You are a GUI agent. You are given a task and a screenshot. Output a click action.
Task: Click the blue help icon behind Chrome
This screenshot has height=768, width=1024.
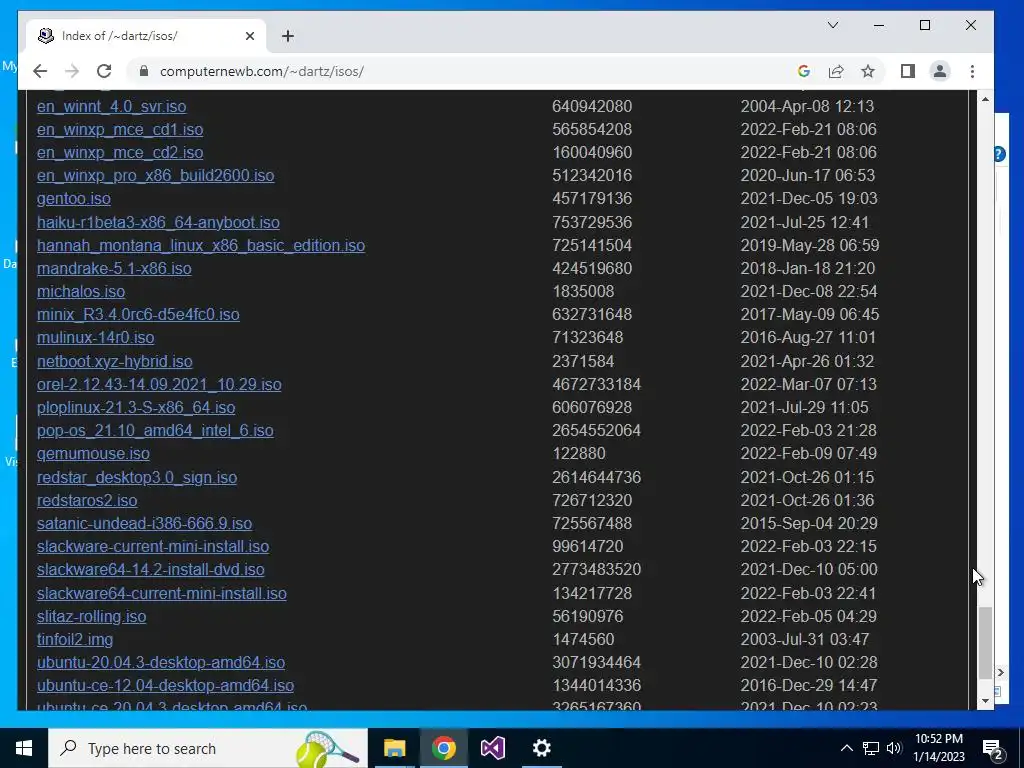click(1000, 154)
